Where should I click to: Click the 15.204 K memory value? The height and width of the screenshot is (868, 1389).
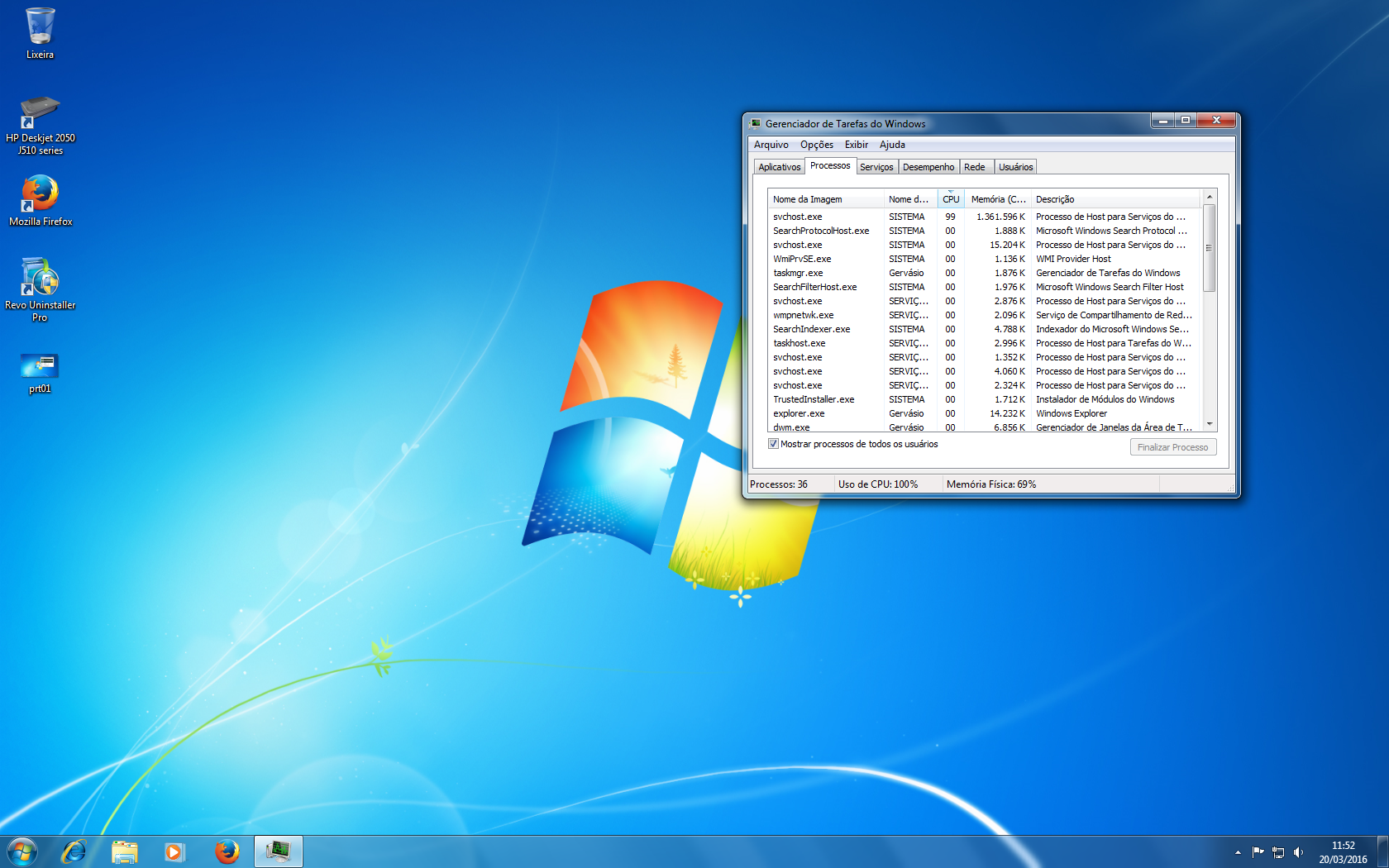click(x=1007, y=245)
